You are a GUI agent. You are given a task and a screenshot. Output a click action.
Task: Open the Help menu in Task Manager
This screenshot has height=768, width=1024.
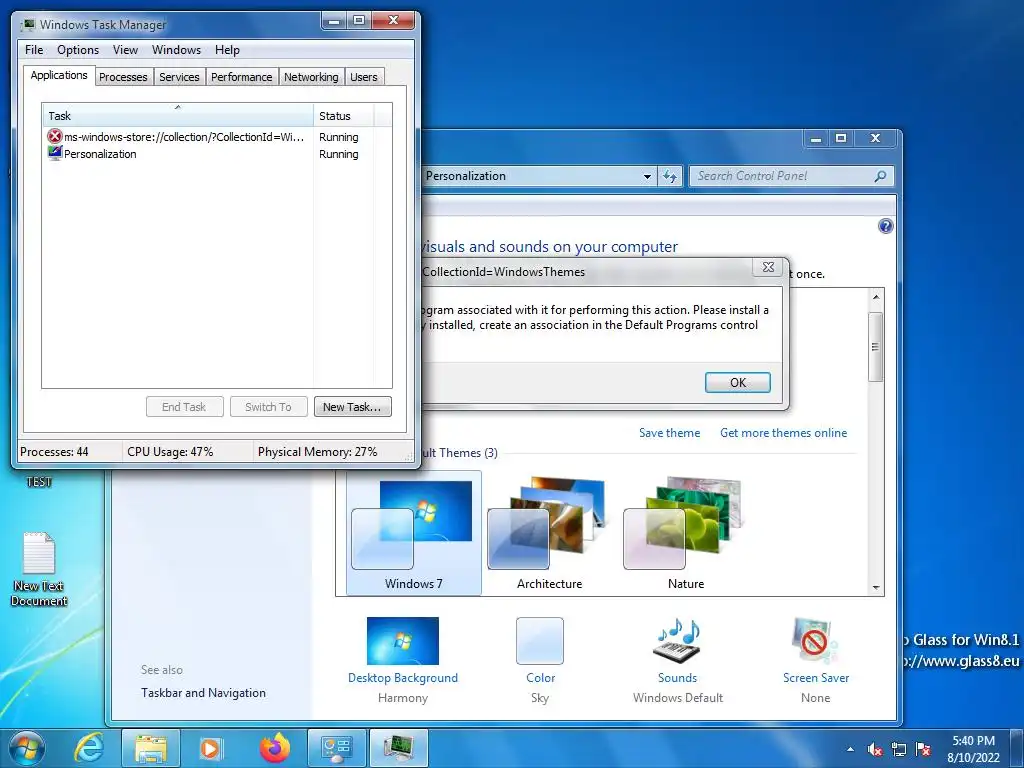point(227,50)
